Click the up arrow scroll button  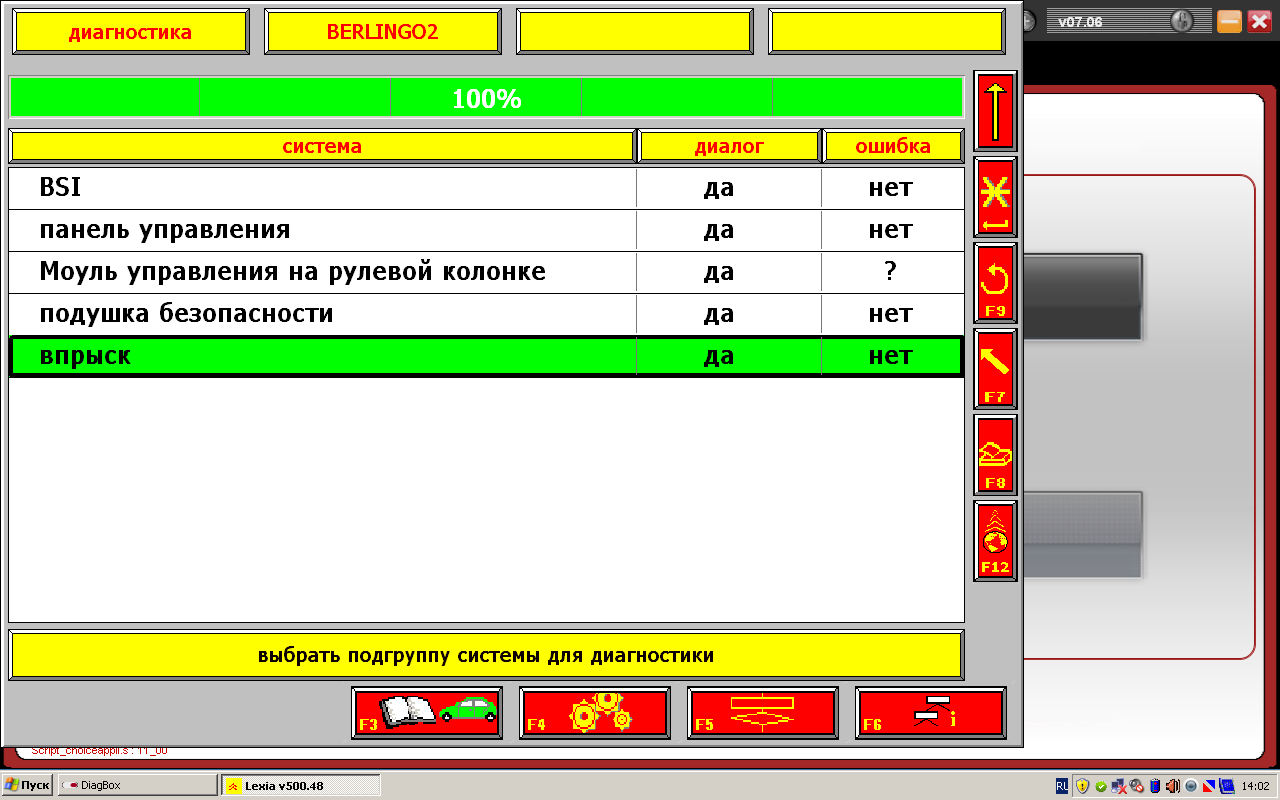click(x=995, y=111)
